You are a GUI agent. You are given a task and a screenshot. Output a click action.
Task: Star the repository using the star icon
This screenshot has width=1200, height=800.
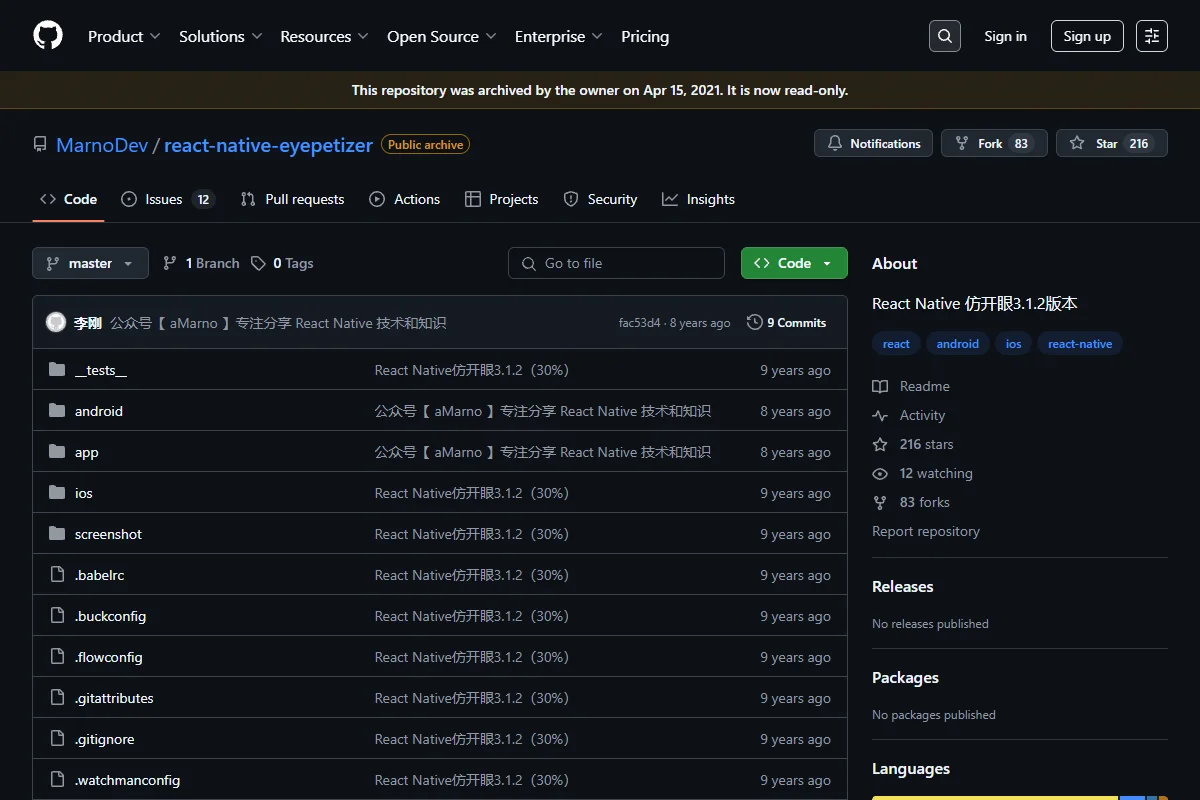pyautogui.click(x=1077, y=144)
